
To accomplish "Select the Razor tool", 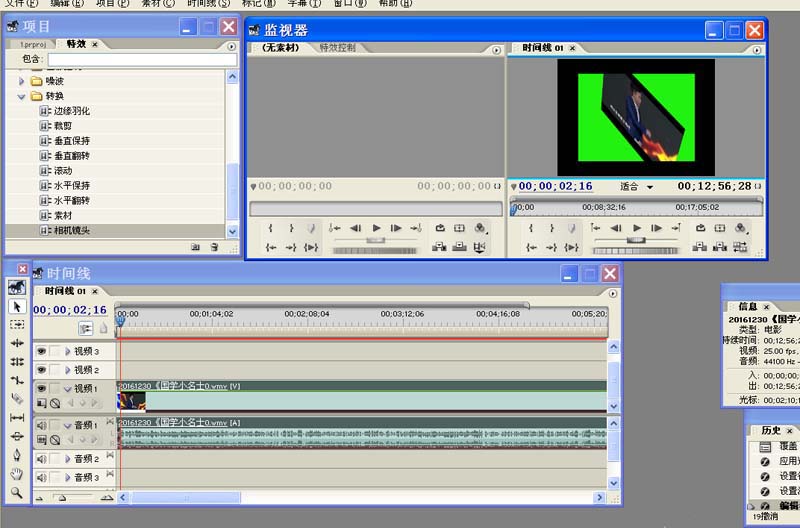I will 17,398.
